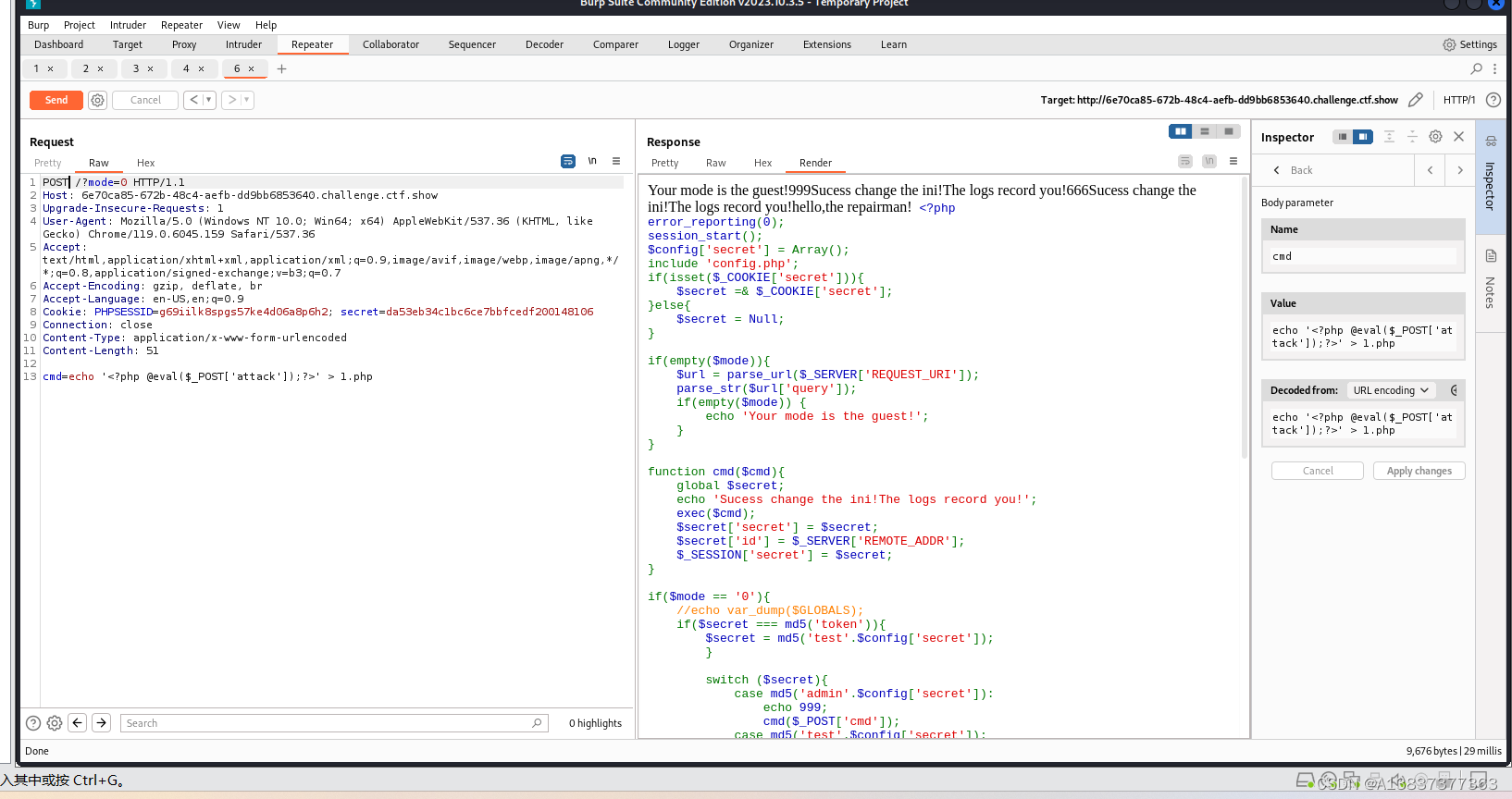The image size is (1512, 799).
Task: Open the Inspector side panel icon
Action: [x=1491, y=141]
